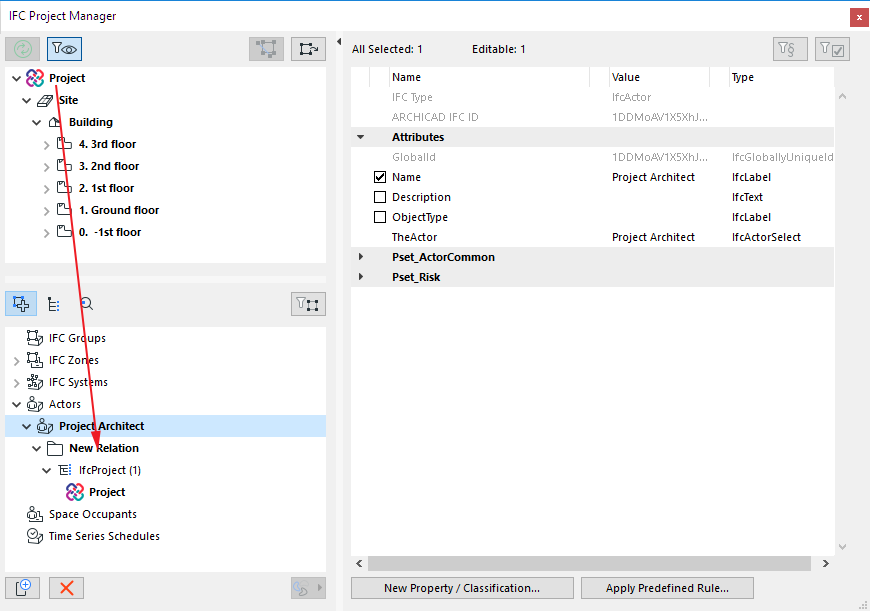Select the IFC Systems item
Image resolution: width=870 pixels, height=611 pixels.
click(x=78, y=382)
